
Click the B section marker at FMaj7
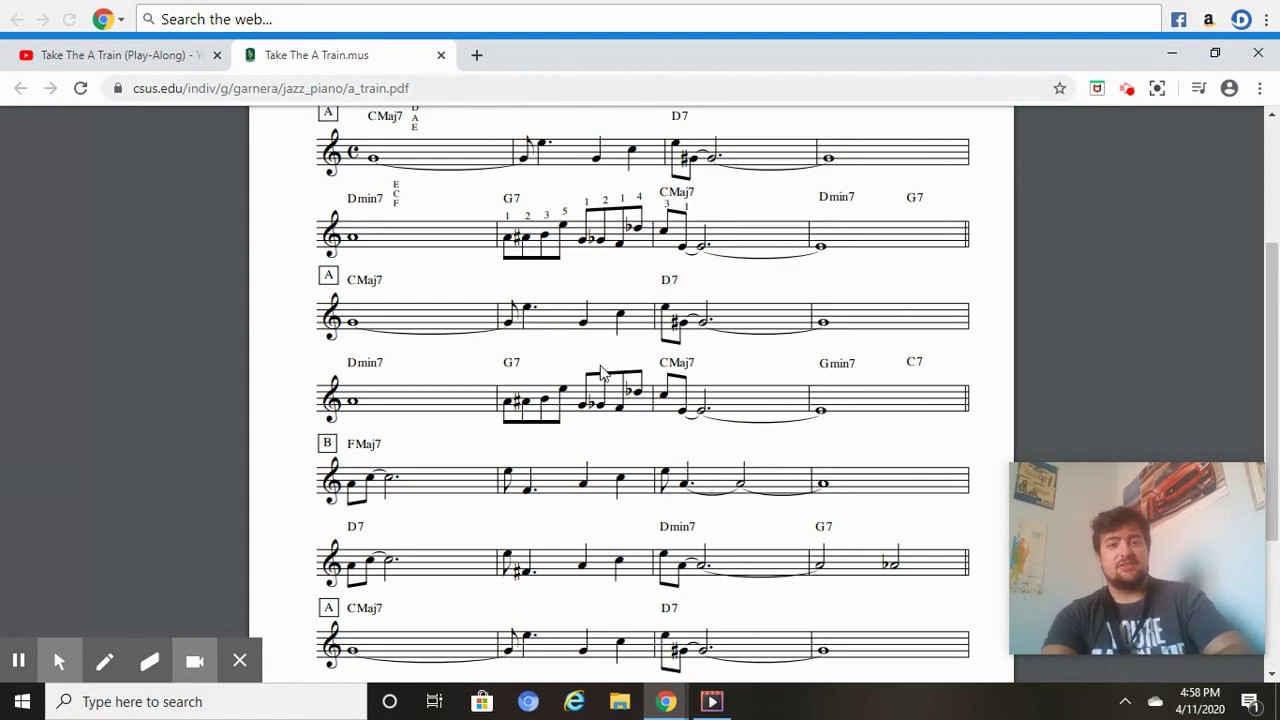point(327,442)
